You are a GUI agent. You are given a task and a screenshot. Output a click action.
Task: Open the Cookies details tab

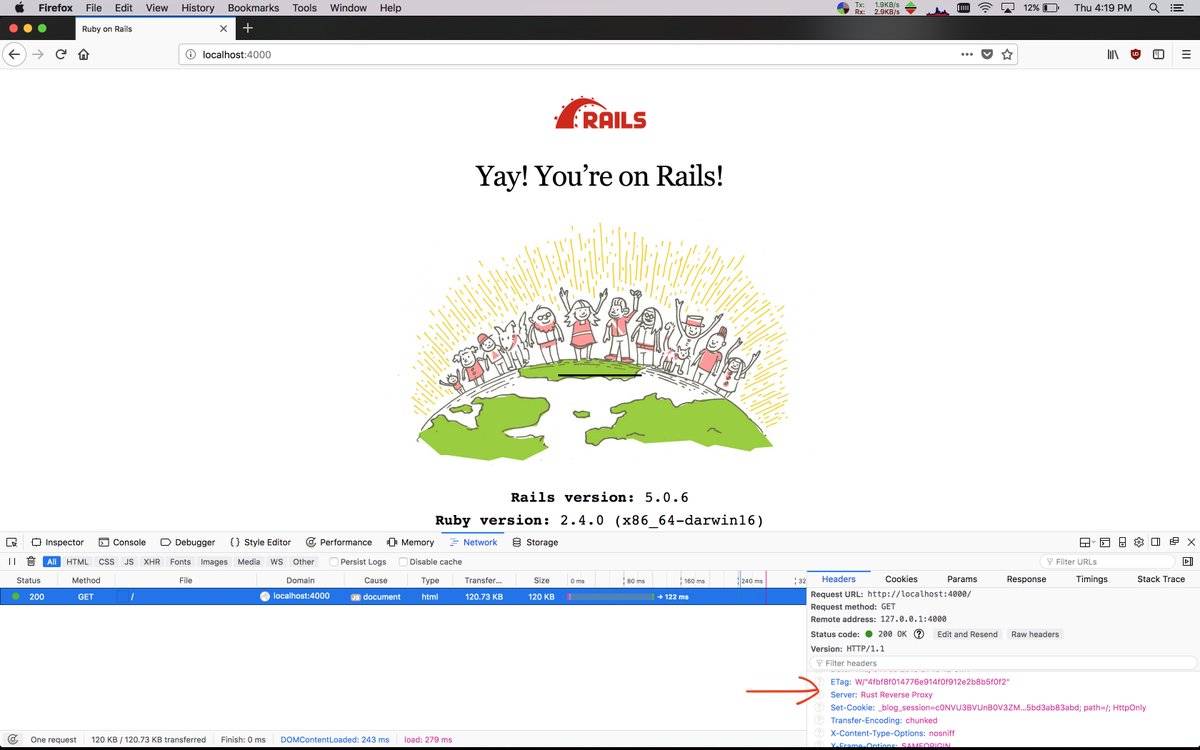click(901, 579)
